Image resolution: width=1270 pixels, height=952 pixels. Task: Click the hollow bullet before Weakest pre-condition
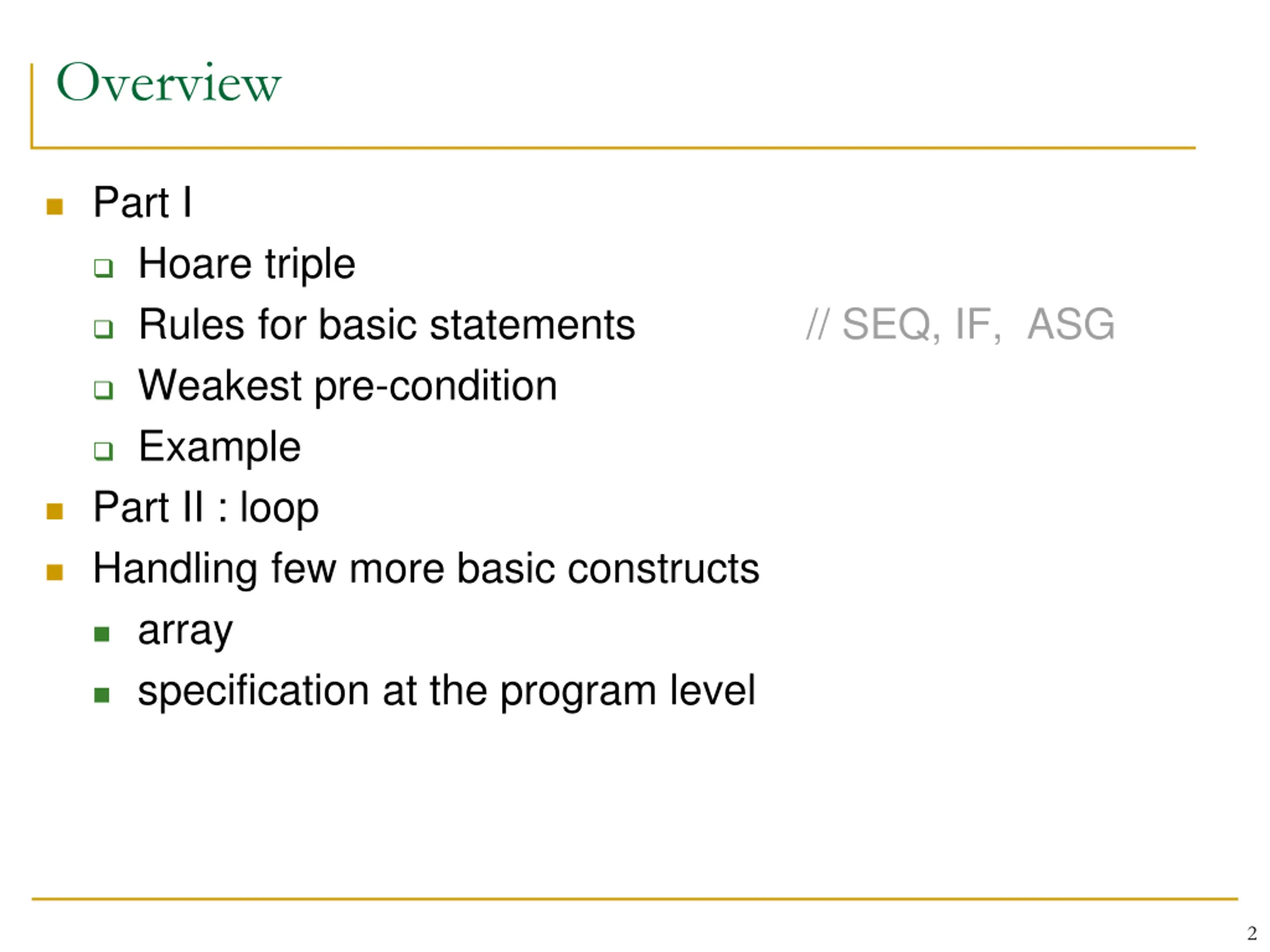[x=103, y=390]
